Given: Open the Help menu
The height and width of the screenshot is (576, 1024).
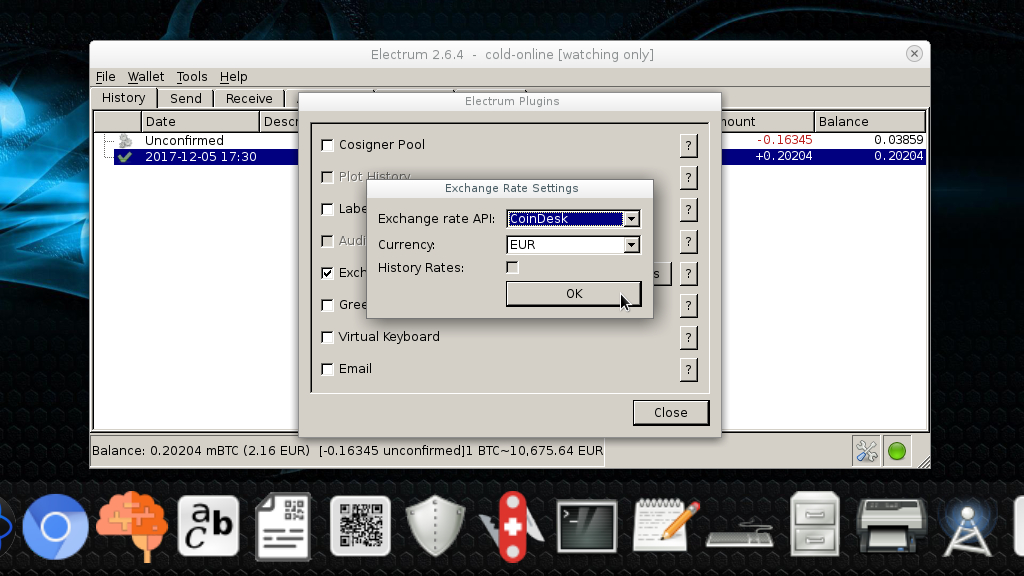Looking at the screenshot, I should pyautogui.click(x=233, y=76).
